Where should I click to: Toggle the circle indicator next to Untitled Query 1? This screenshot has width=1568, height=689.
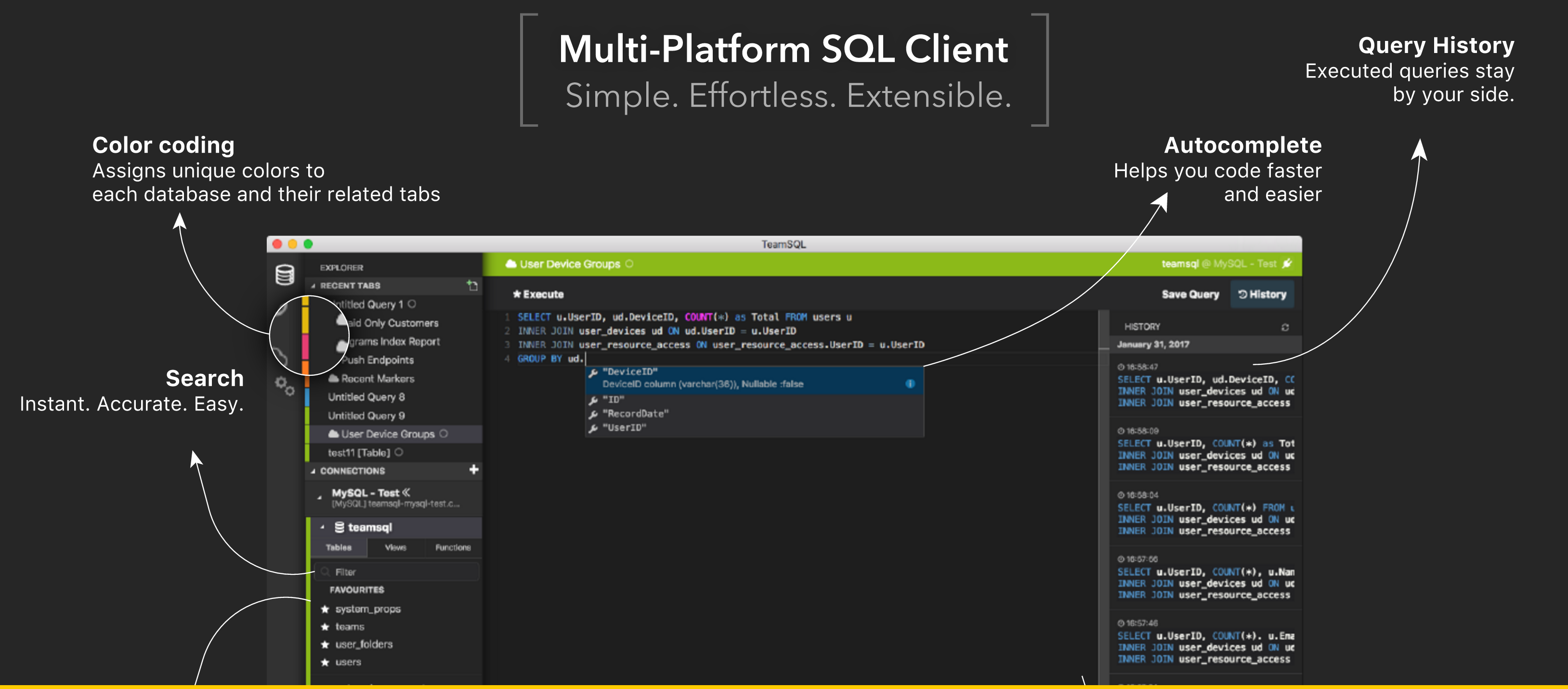[413, 304]
